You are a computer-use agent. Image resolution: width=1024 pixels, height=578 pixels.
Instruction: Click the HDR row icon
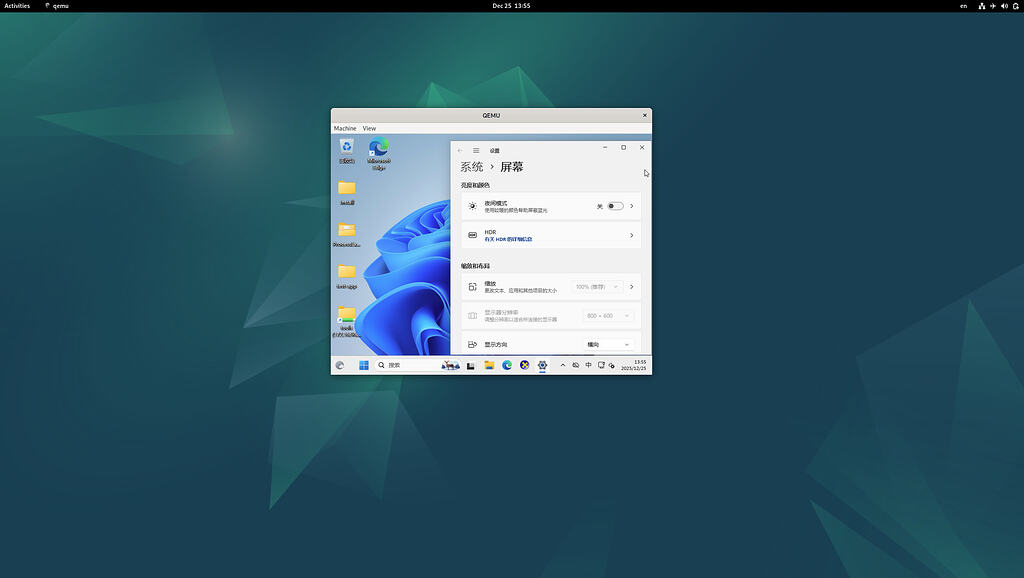[472, 235]
